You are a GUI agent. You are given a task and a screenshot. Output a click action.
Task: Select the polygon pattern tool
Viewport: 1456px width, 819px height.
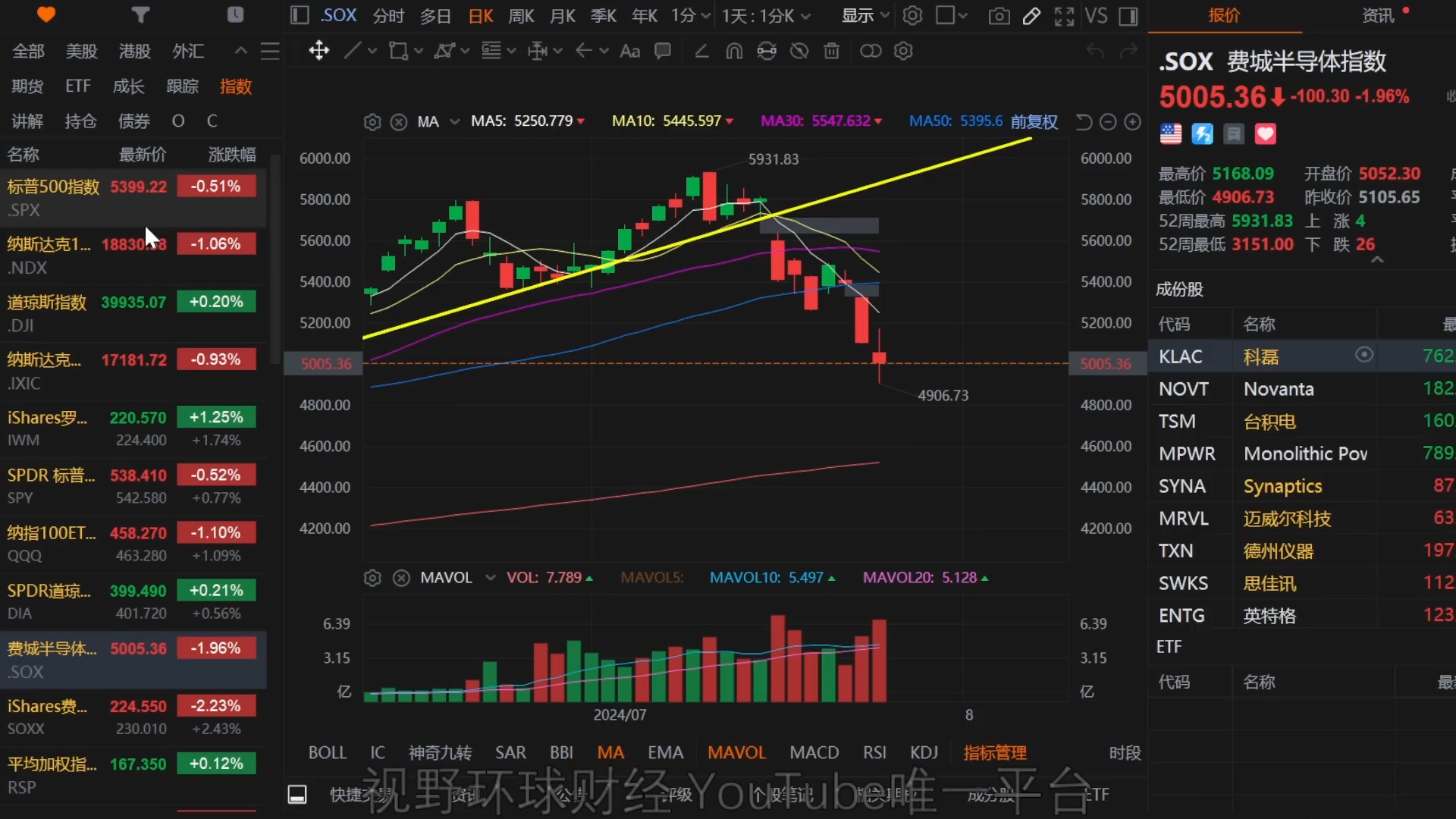coord(444,51)
